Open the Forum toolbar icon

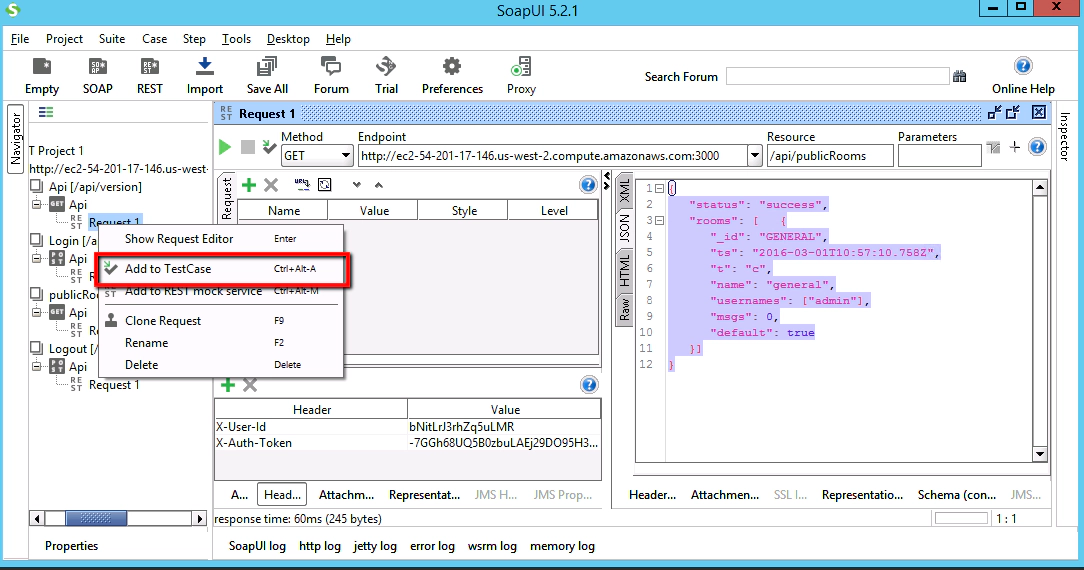pos(331,76)
